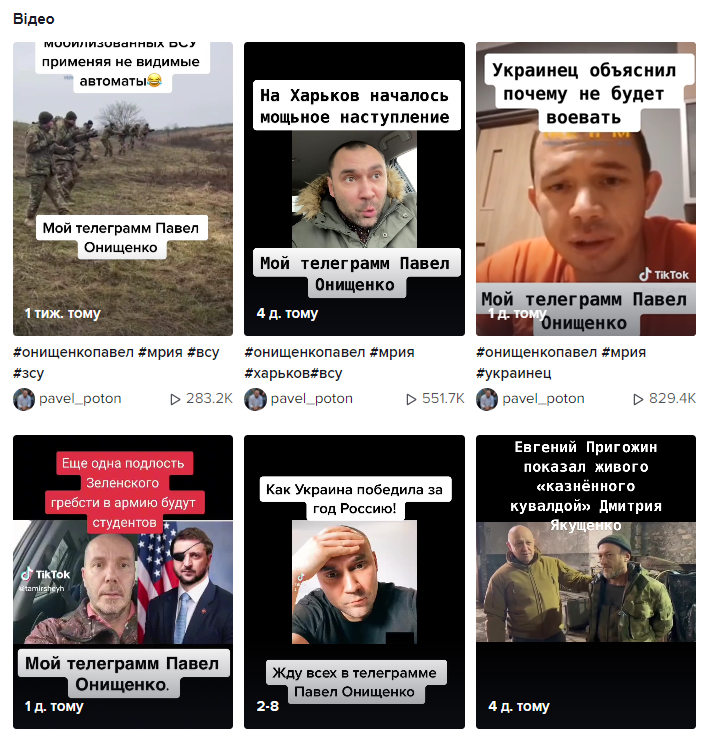Open video 'Как Украина победила за год Россию'

coord(354,582)
